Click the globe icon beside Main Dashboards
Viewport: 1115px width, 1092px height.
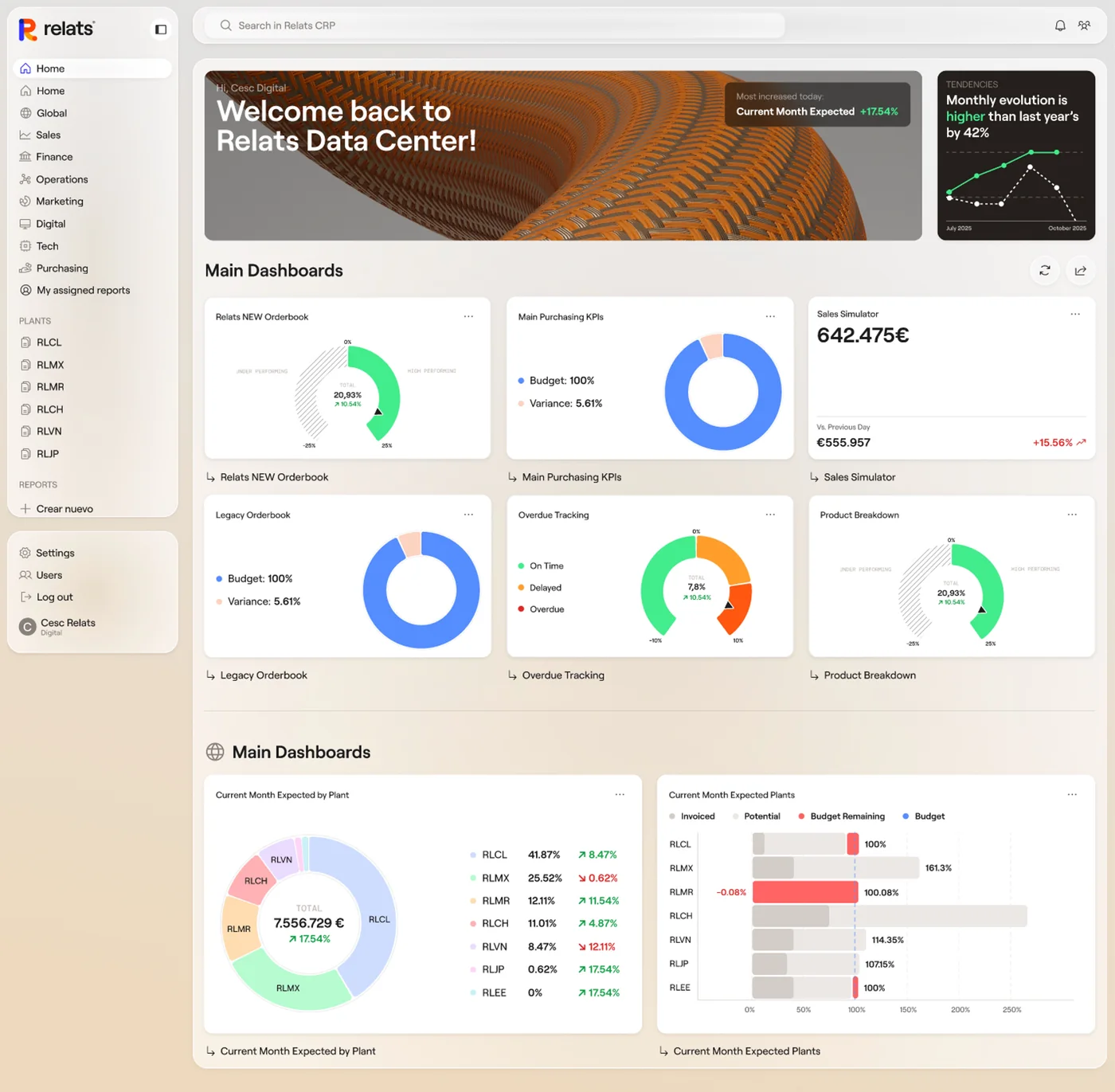click(x=215, y=752)
